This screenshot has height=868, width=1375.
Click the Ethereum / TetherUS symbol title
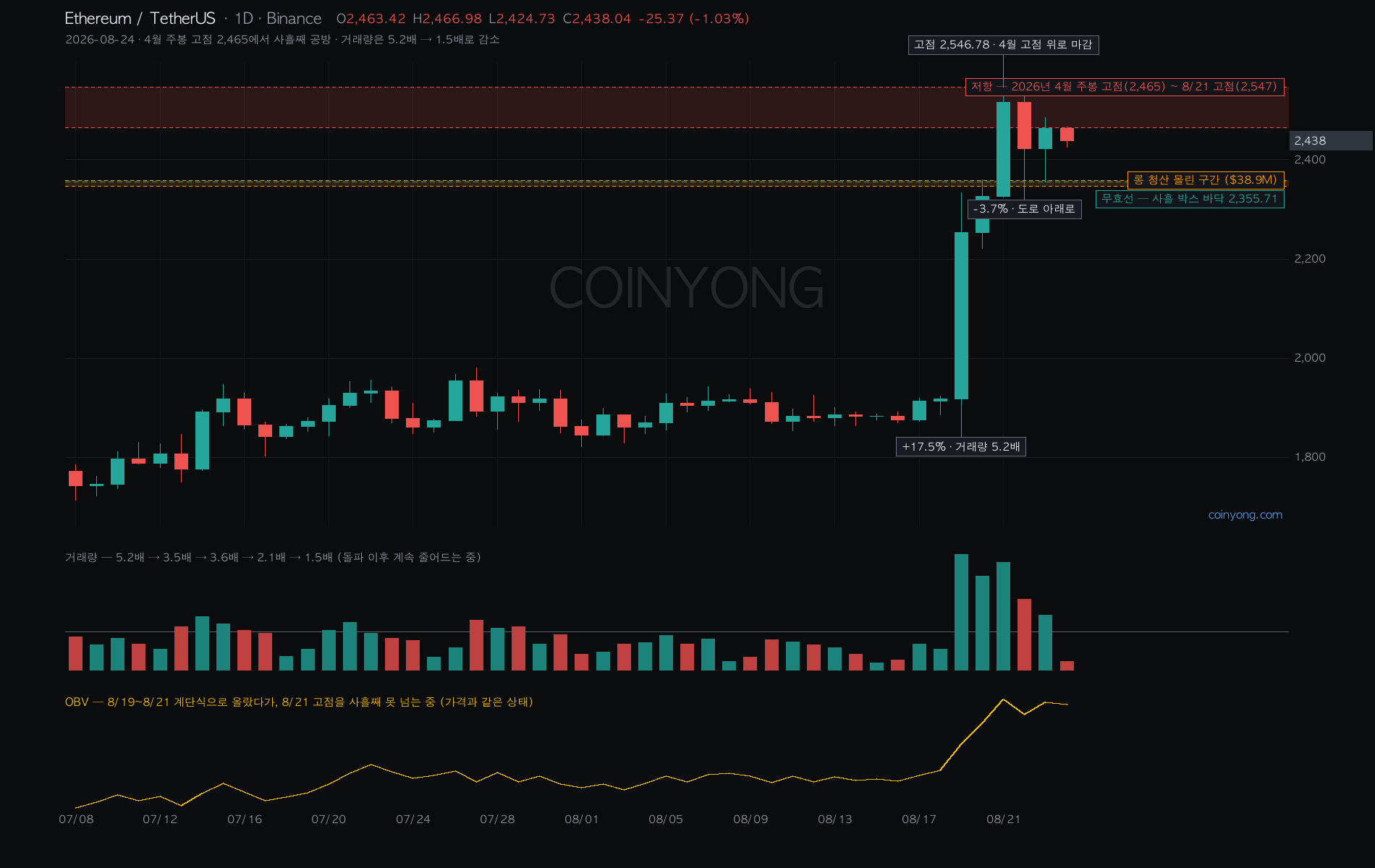pyautogui.click(x=140, y=19)
